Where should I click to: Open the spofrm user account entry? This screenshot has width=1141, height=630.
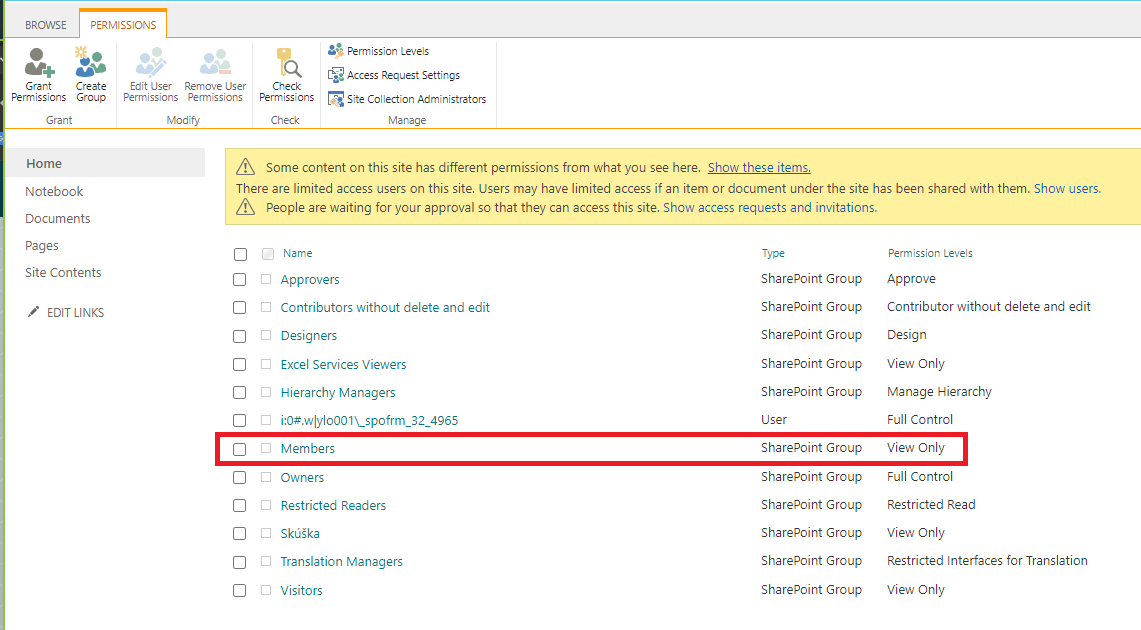coord(371,420)
